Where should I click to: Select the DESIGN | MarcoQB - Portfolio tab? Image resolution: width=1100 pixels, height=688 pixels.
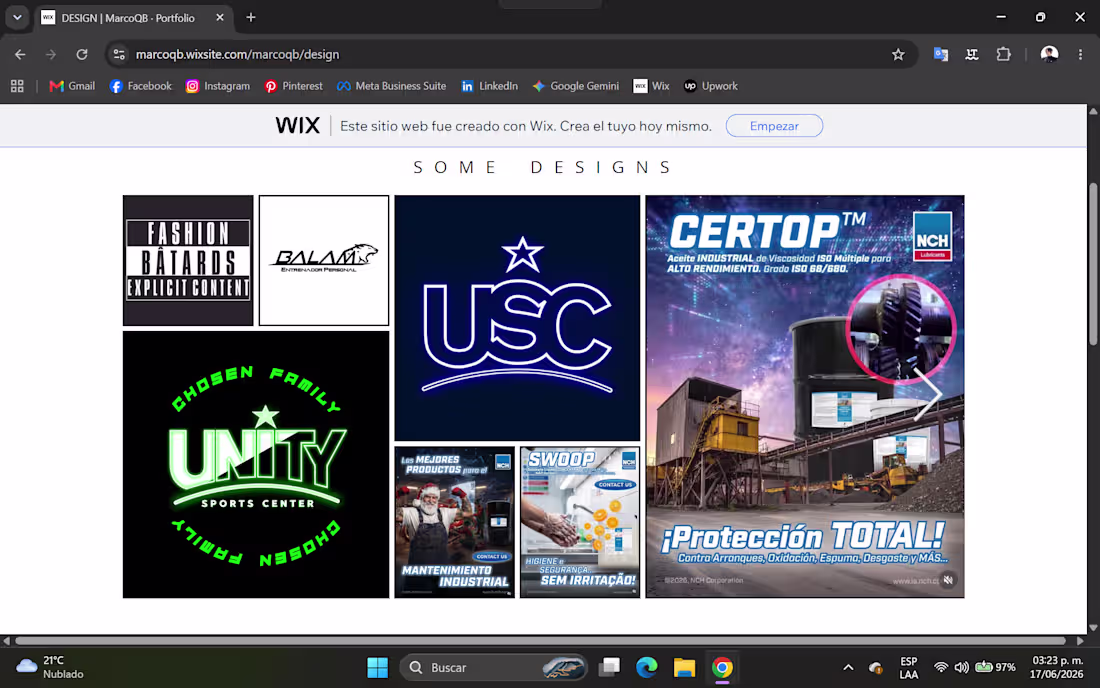(133, 18)
